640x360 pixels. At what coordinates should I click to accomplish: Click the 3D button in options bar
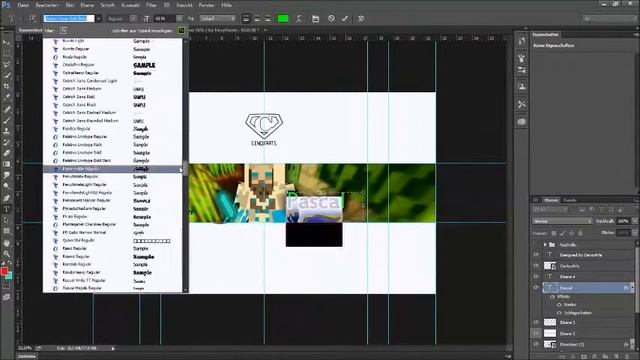pos(360,18)
